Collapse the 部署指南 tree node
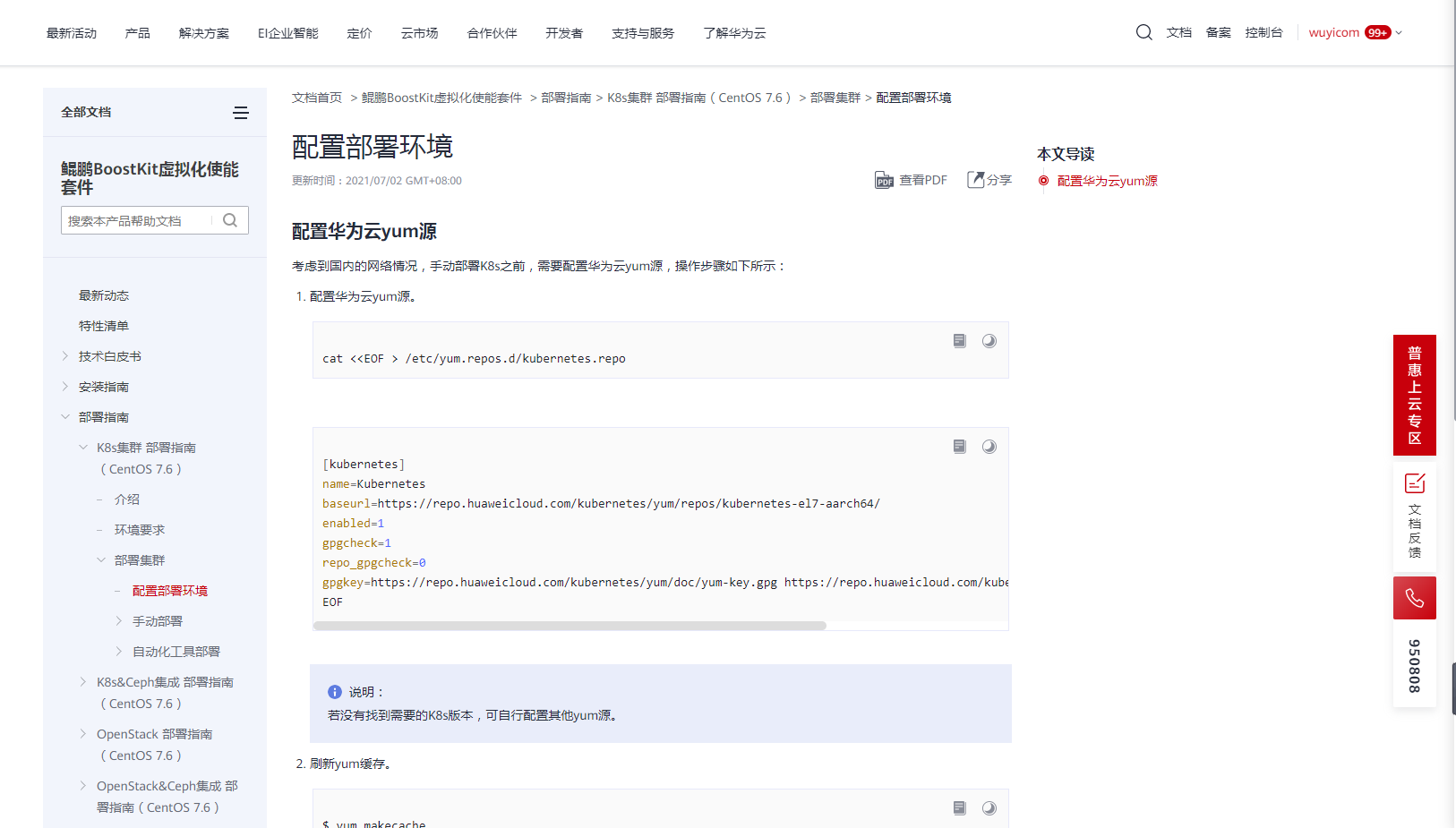This screenshot has width=1456, height=828. (65, 417)
